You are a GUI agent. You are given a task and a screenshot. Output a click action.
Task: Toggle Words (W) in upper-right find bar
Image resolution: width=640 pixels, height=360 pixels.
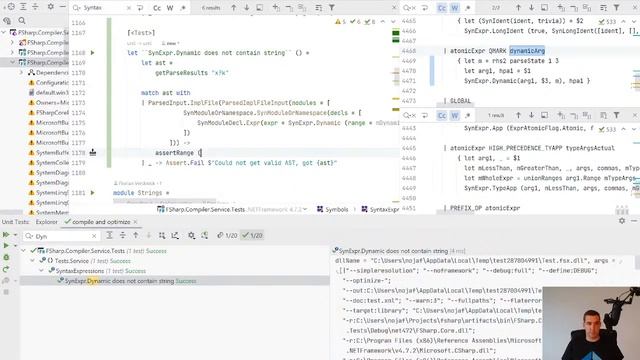tap(455, 8)
